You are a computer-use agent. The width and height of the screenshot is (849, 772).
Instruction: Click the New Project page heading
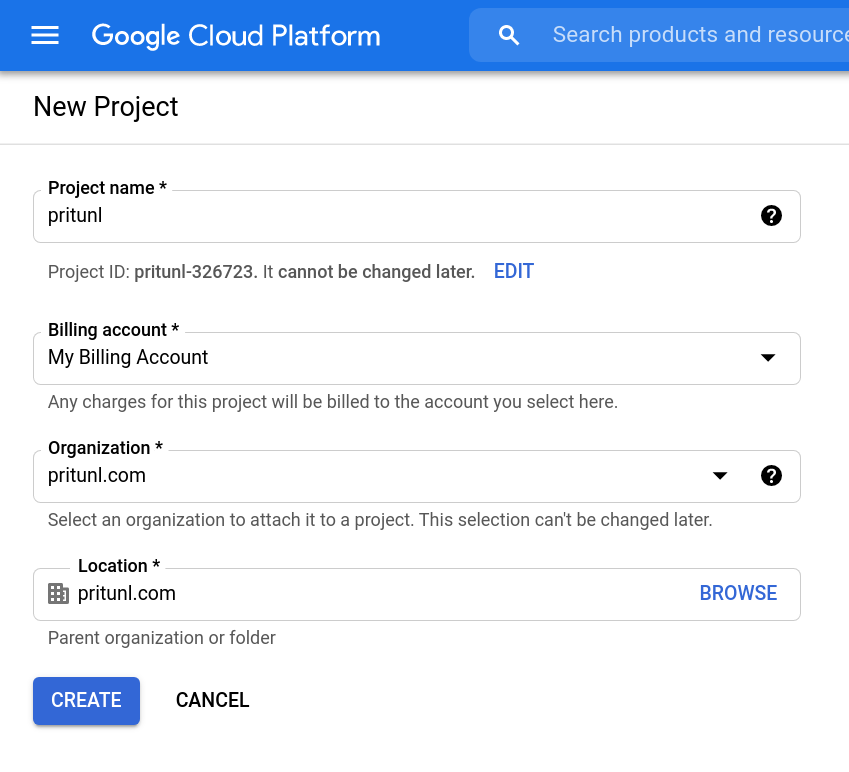(106, 107)
